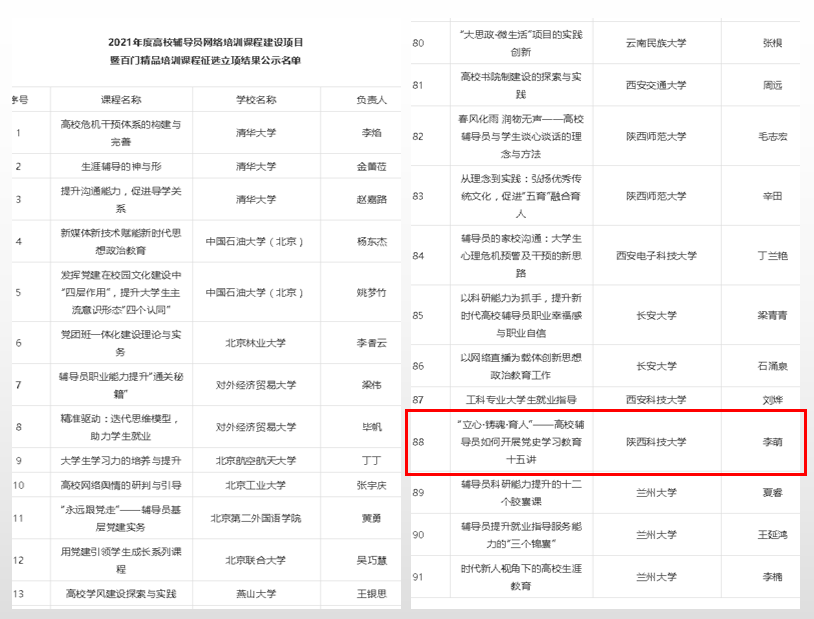Screen dimensions: 814x619
Task: Click the 高校网络舆情的研判与引导 course name
Action: pyautogui.click(x=121, y=486)
